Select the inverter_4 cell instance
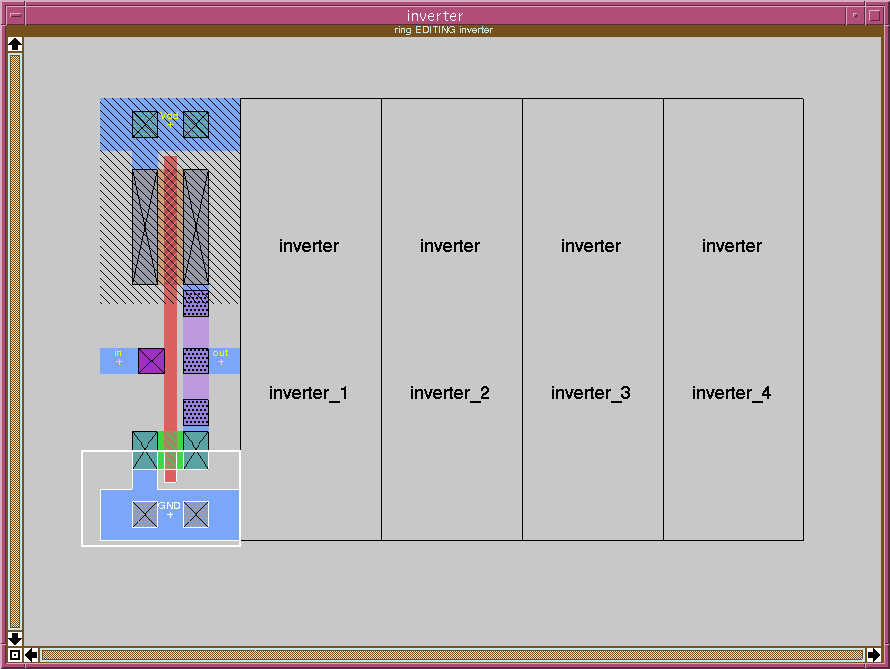Viewport: 890px width, 669px height. click(733, 319)
